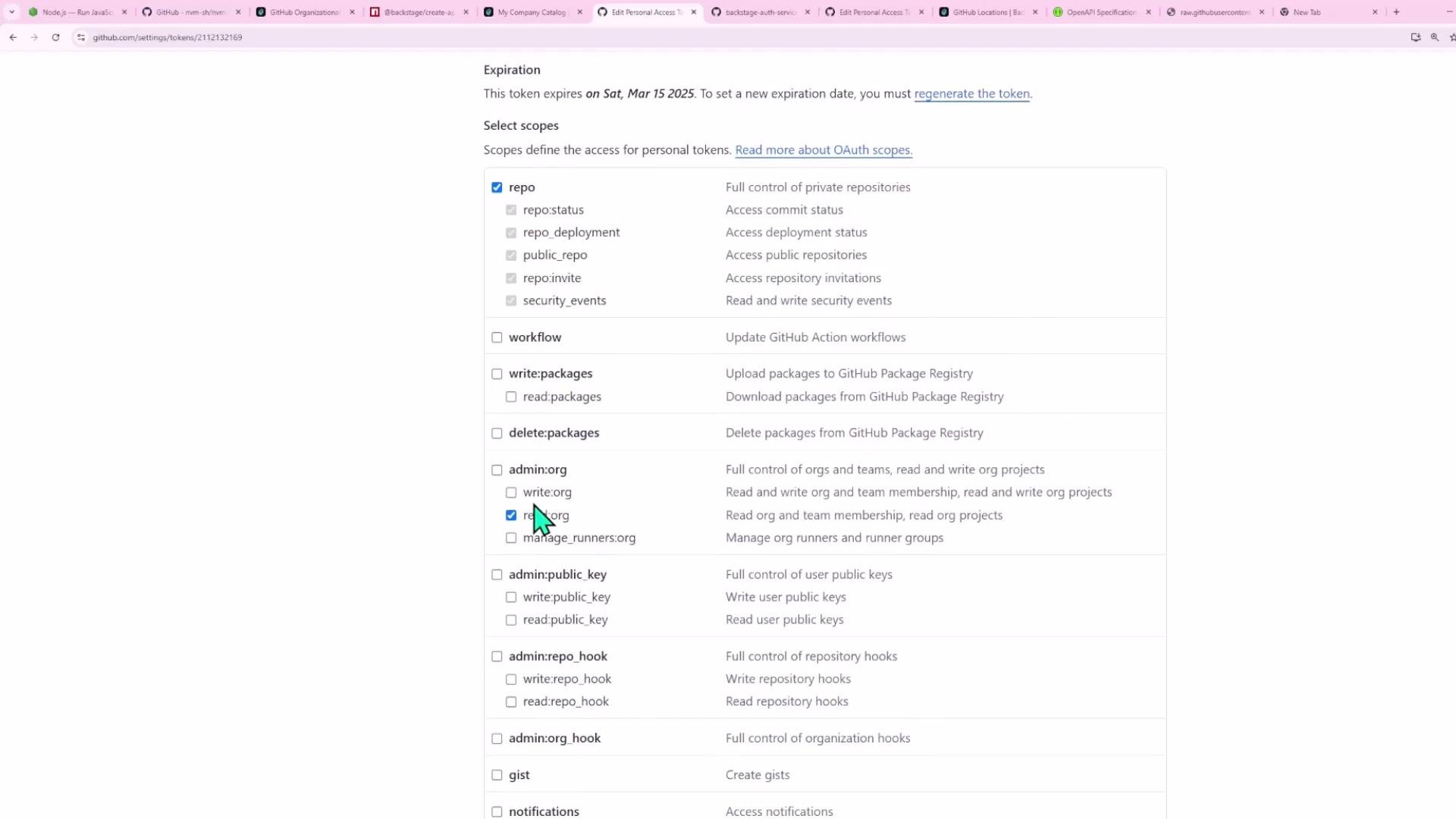
Task: Click the 'Update GitHub Action workflows' description
Action: coord(815,337)
